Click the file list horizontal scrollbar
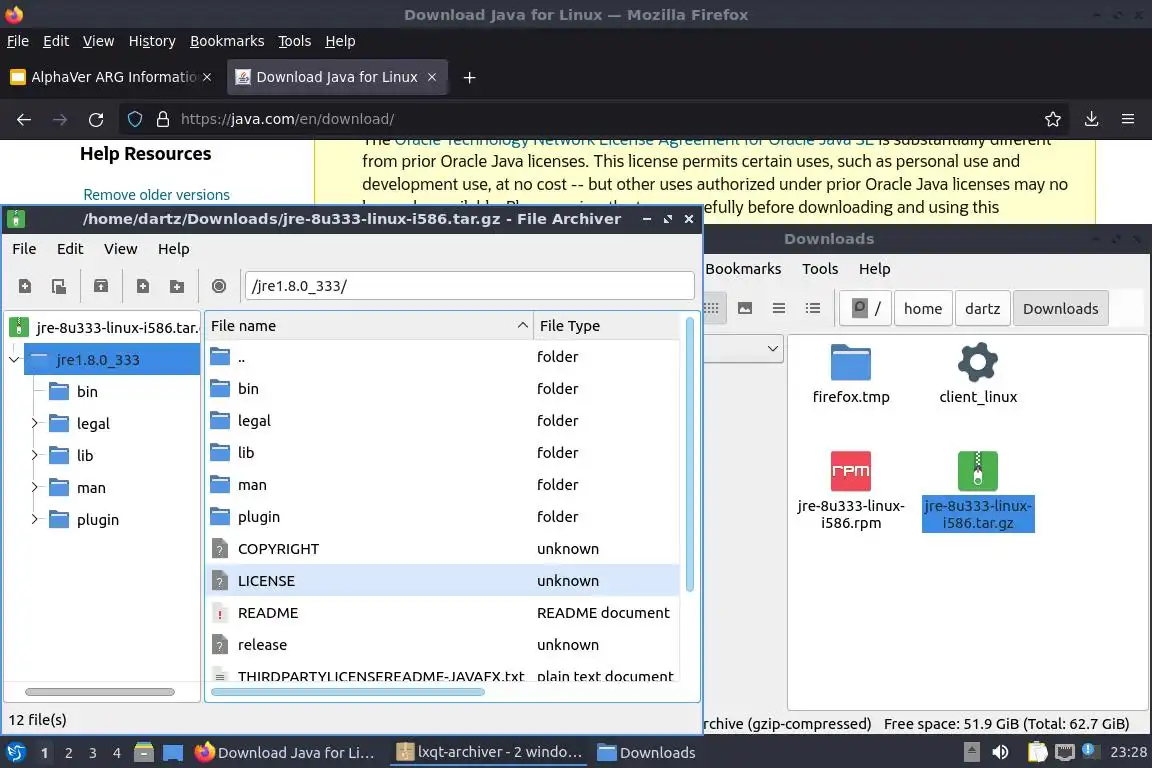1152x768 pixels. coord(348,692)
